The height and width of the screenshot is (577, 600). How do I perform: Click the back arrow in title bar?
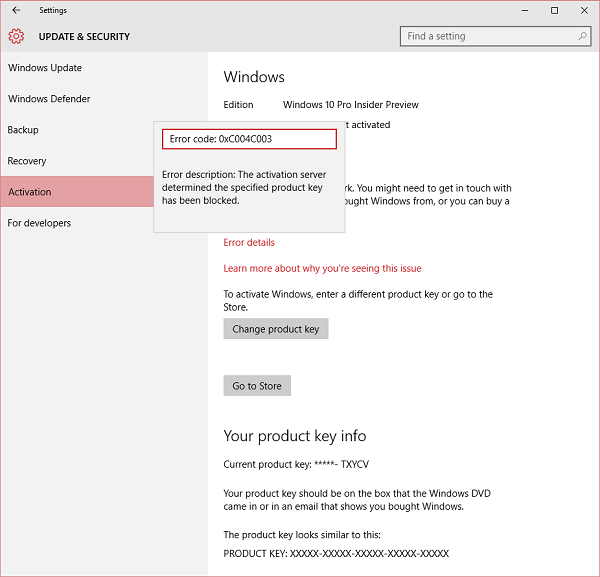click(x=16, y=10)
